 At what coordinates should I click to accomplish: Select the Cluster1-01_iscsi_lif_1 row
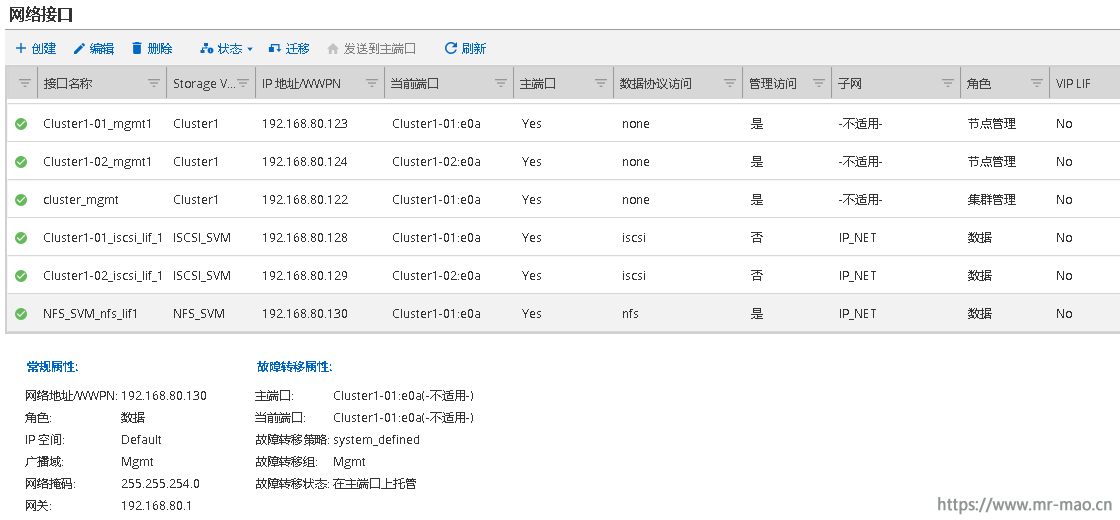[x=564, y=238]
